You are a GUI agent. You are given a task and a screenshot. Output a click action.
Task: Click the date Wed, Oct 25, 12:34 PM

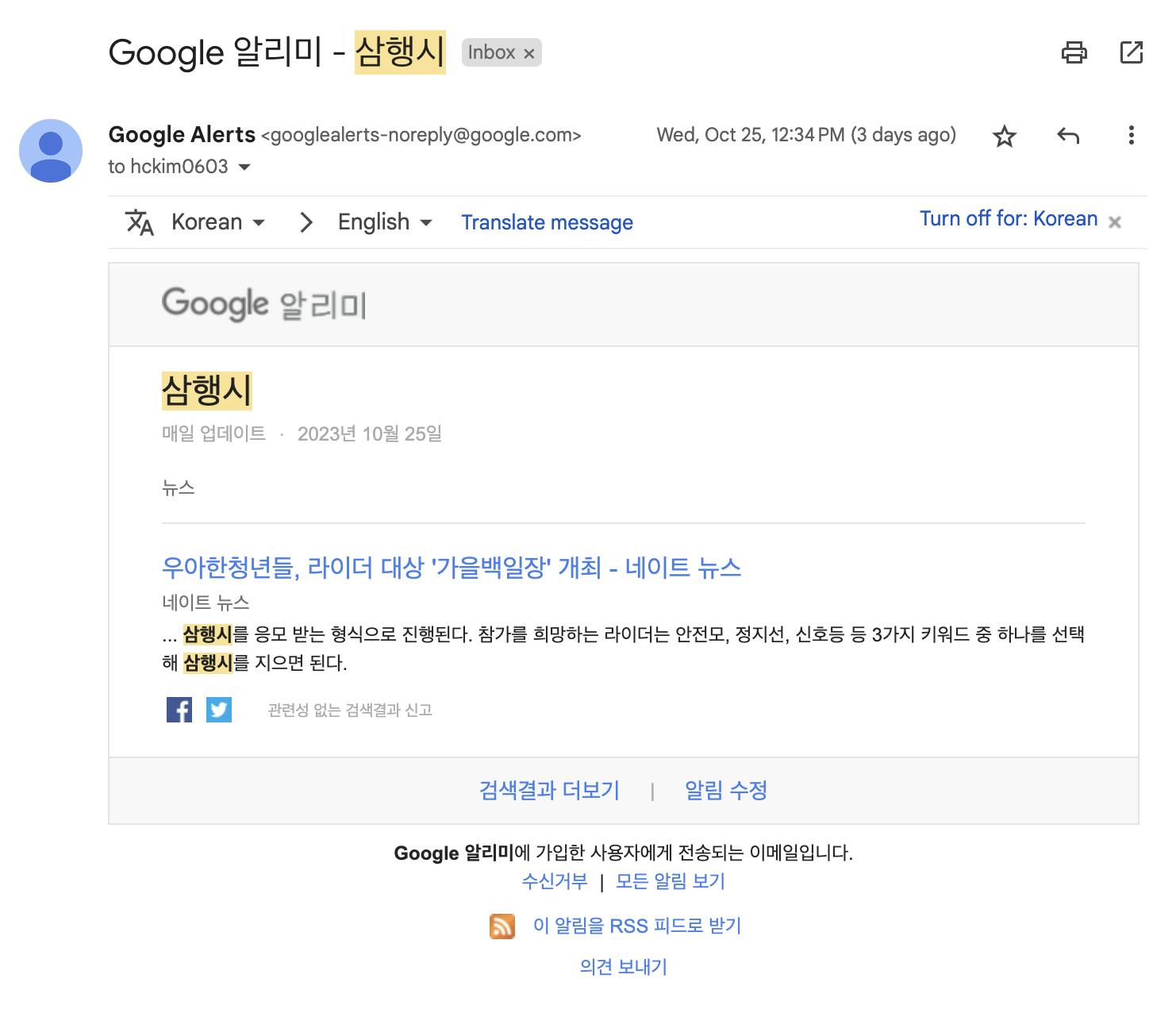pyautogui.click(x=750, y=135)
